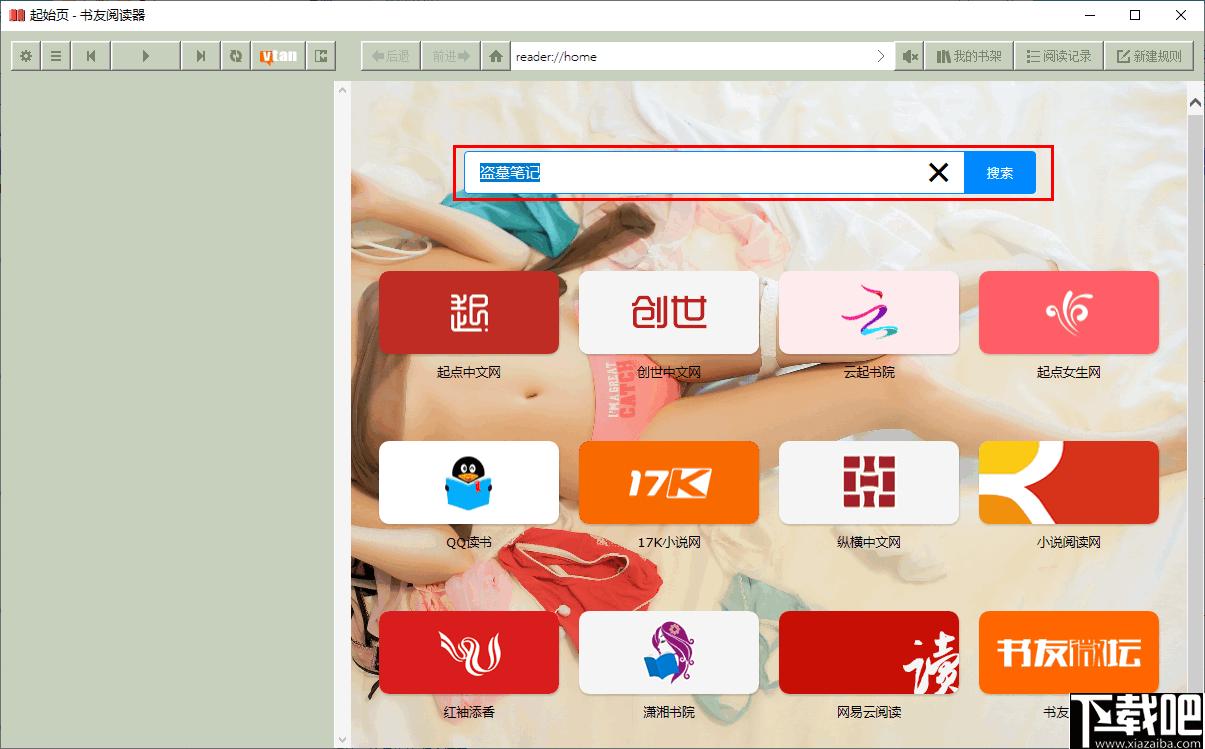Open 书友微坛 orange tile
1205x749 pixels.
point(1069,652)
